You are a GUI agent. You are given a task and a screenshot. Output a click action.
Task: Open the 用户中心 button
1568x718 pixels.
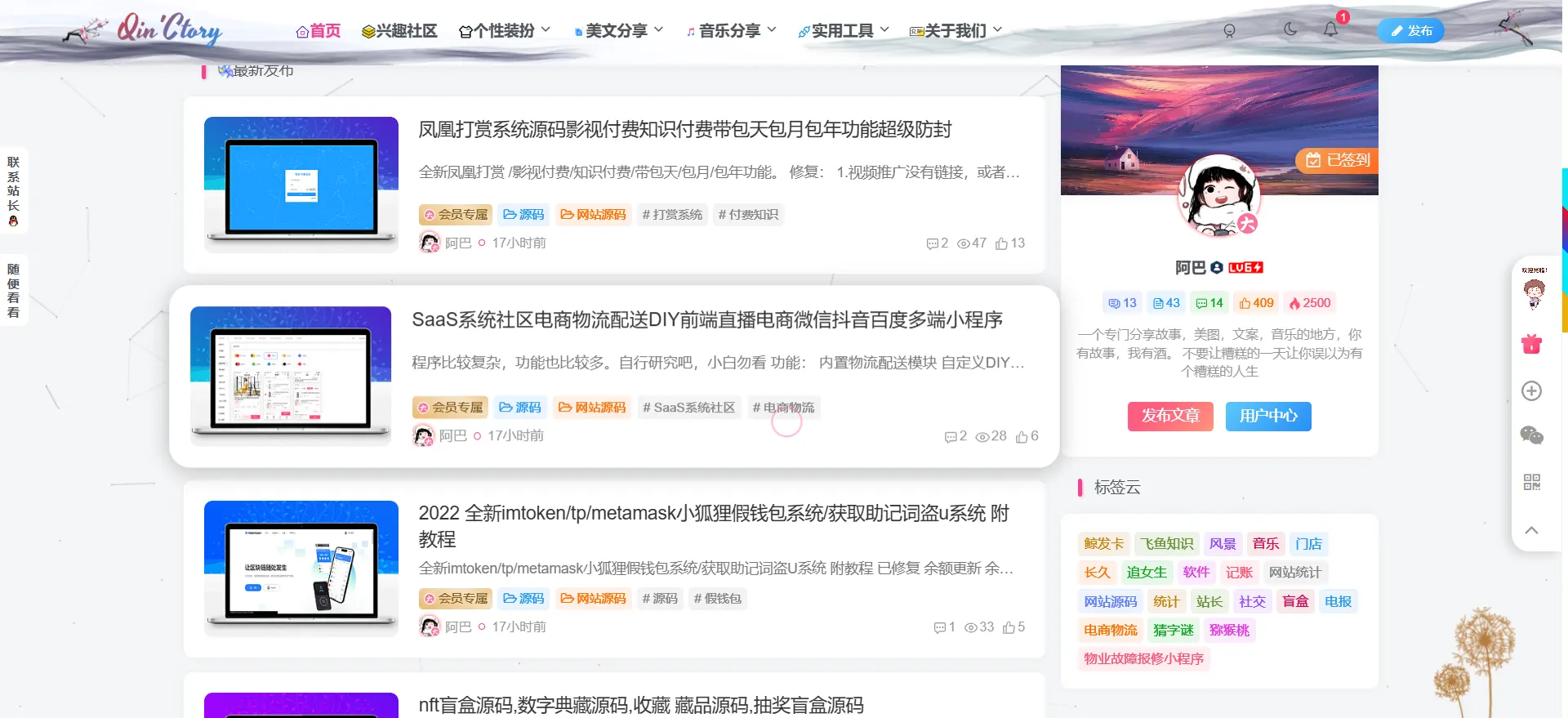pos(1268,416)
